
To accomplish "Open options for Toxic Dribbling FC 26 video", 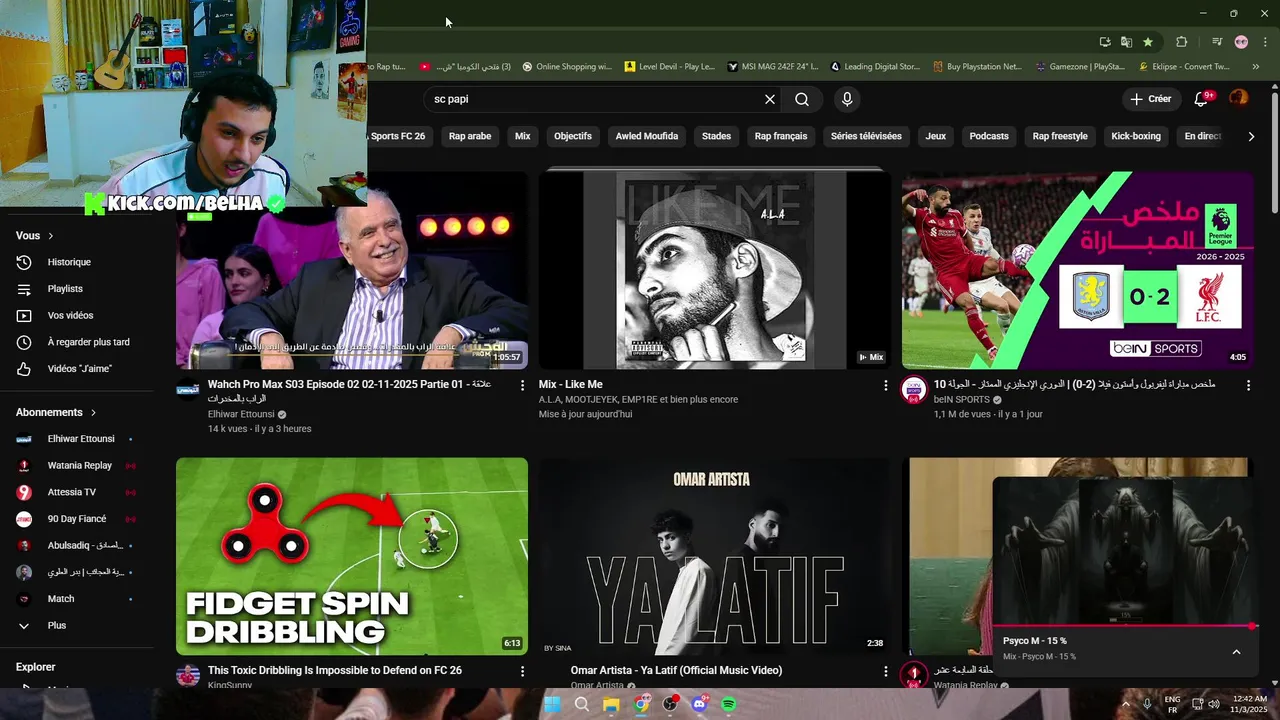I will [x=522, y=671].
